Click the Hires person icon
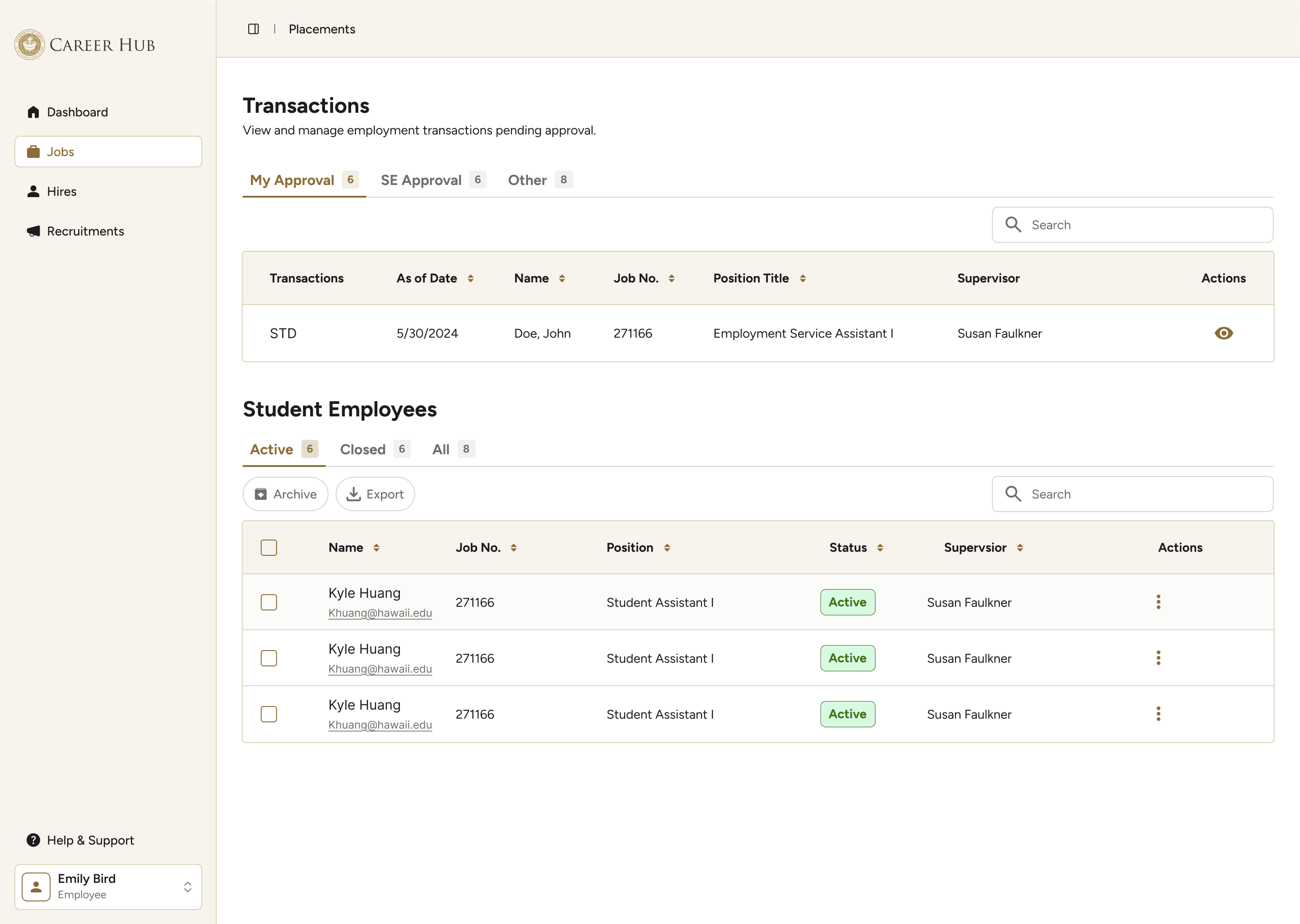 coord(33,192)
